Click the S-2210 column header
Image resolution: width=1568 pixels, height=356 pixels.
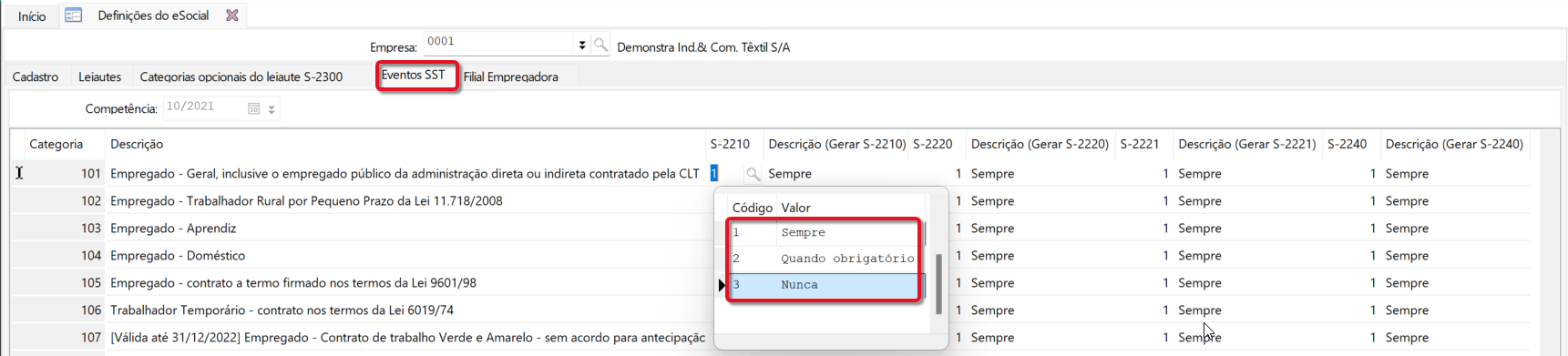730,144
